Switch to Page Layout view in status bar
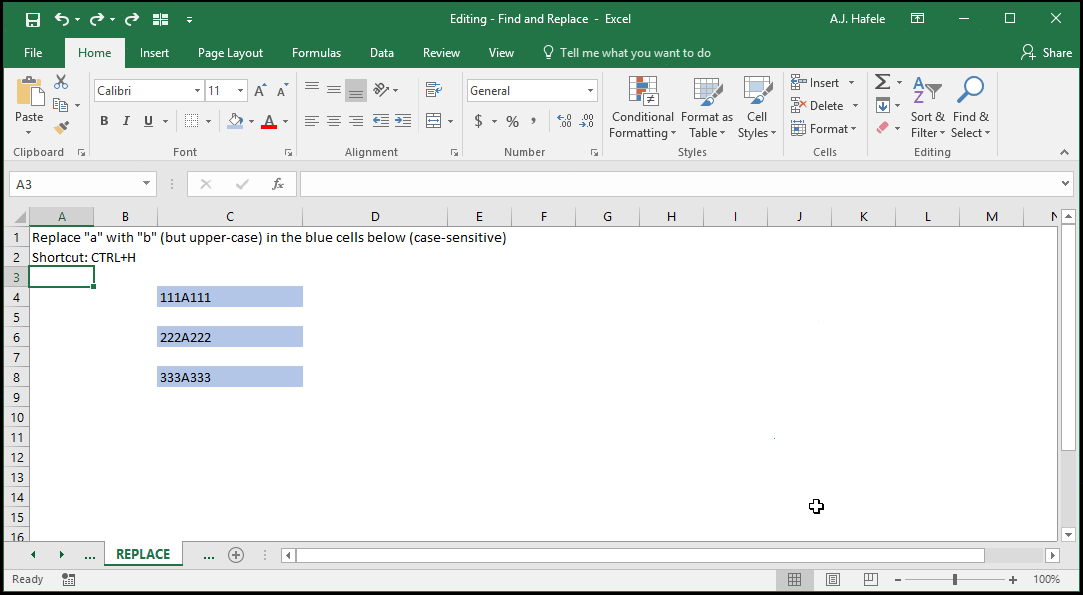 (x=833, y=579)
